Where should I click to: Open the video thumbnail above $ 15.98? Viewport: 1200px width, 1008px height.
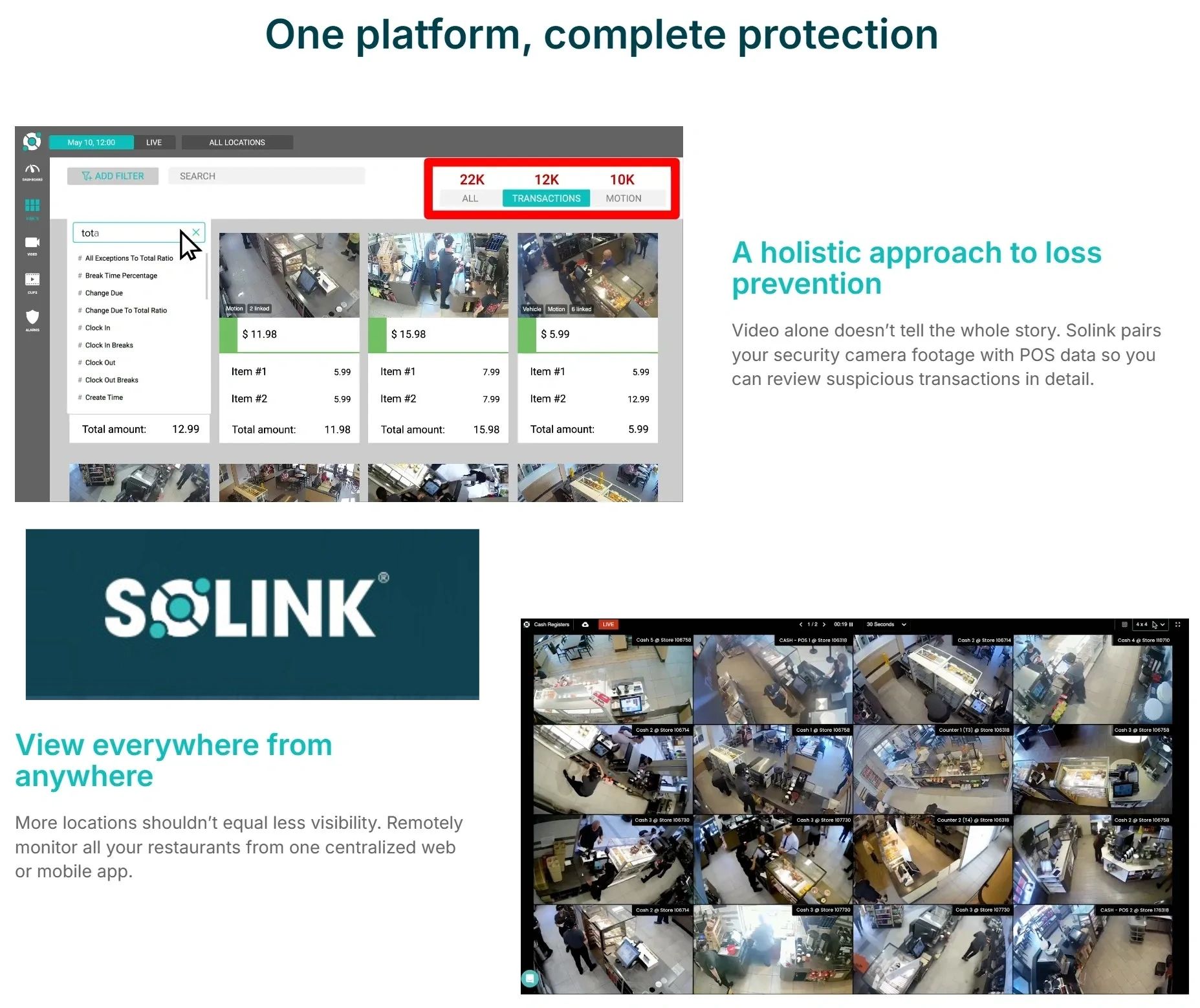pos(438,275)
